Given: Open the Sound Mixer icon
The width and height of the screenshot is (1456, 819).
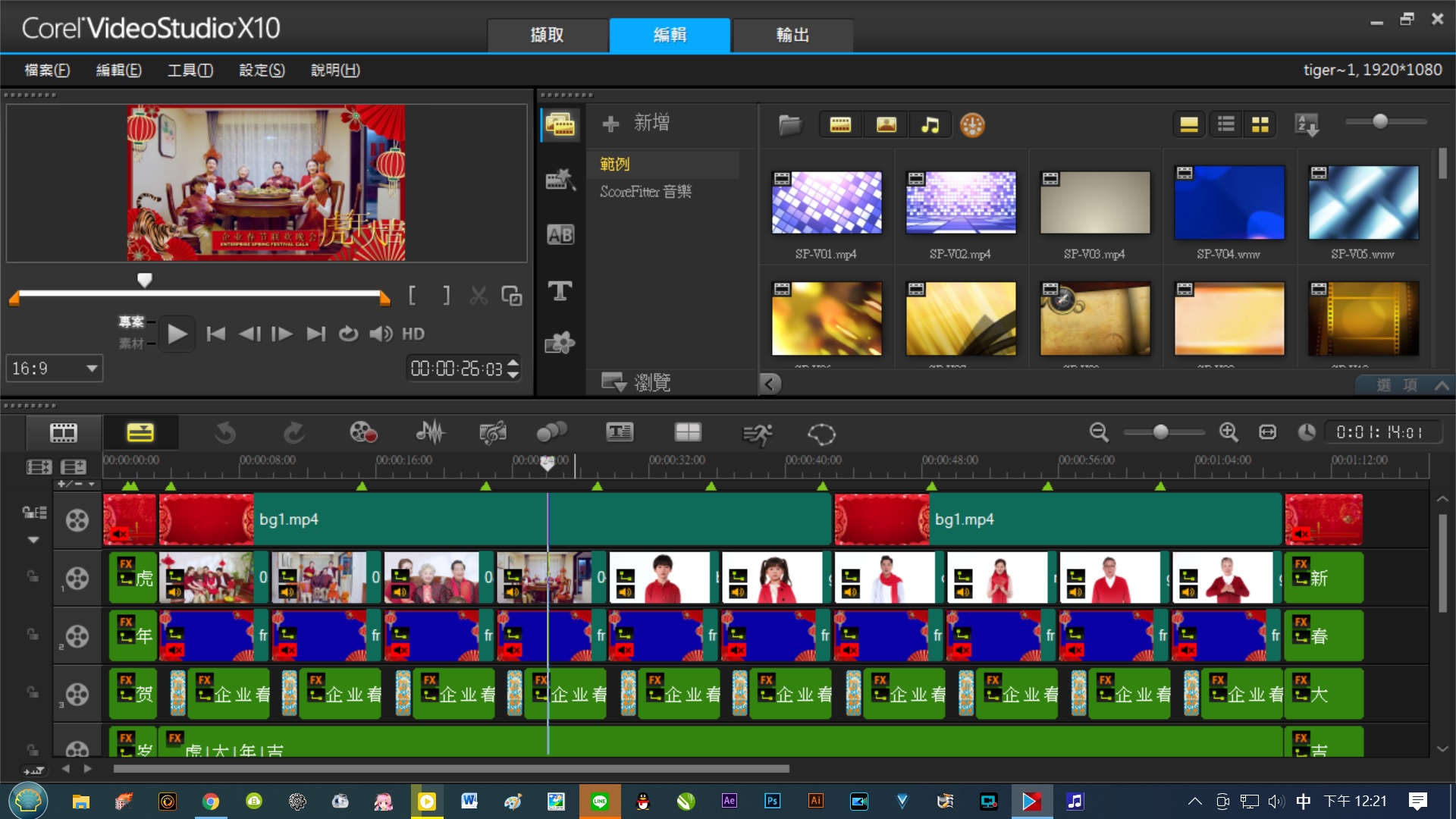Looking at the screenshot, I should 430,433.
